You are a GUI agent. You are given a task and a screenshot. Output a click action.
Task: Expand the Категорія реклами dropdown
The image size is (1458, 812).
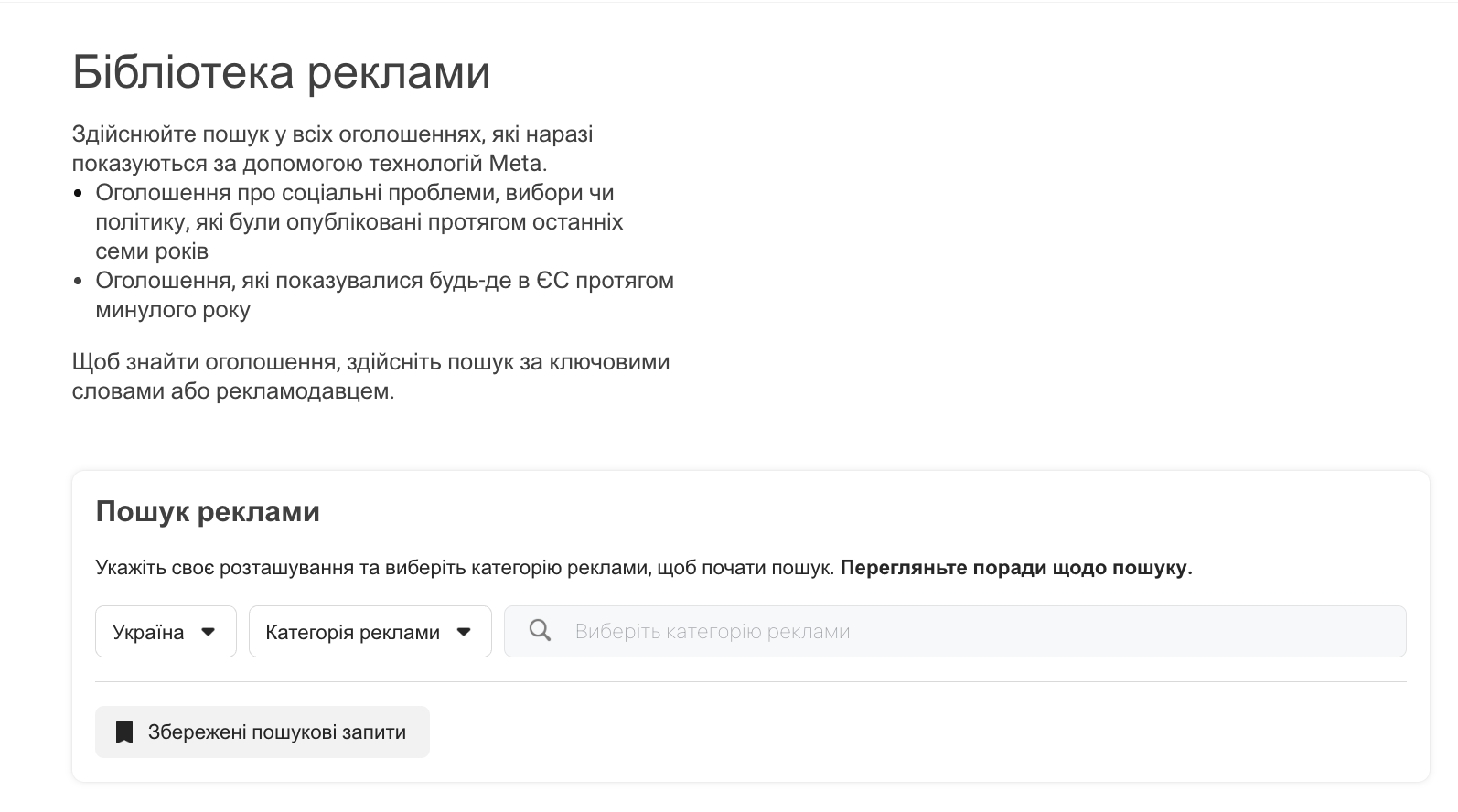click(370, 631)
